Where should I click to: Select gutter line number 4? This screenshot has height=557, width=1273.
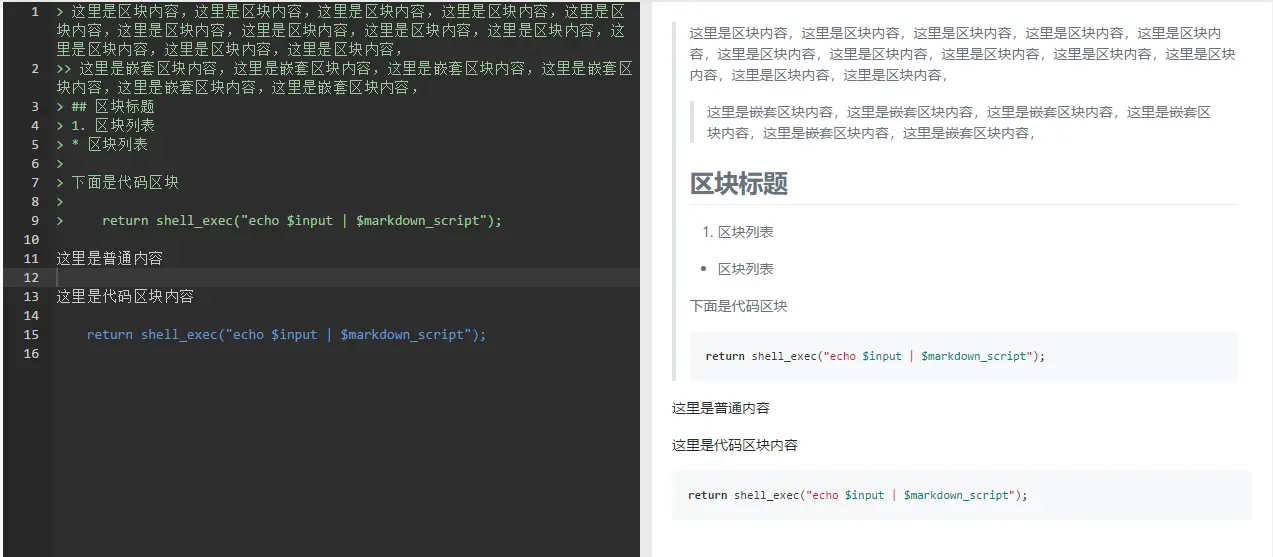(35, 125)
